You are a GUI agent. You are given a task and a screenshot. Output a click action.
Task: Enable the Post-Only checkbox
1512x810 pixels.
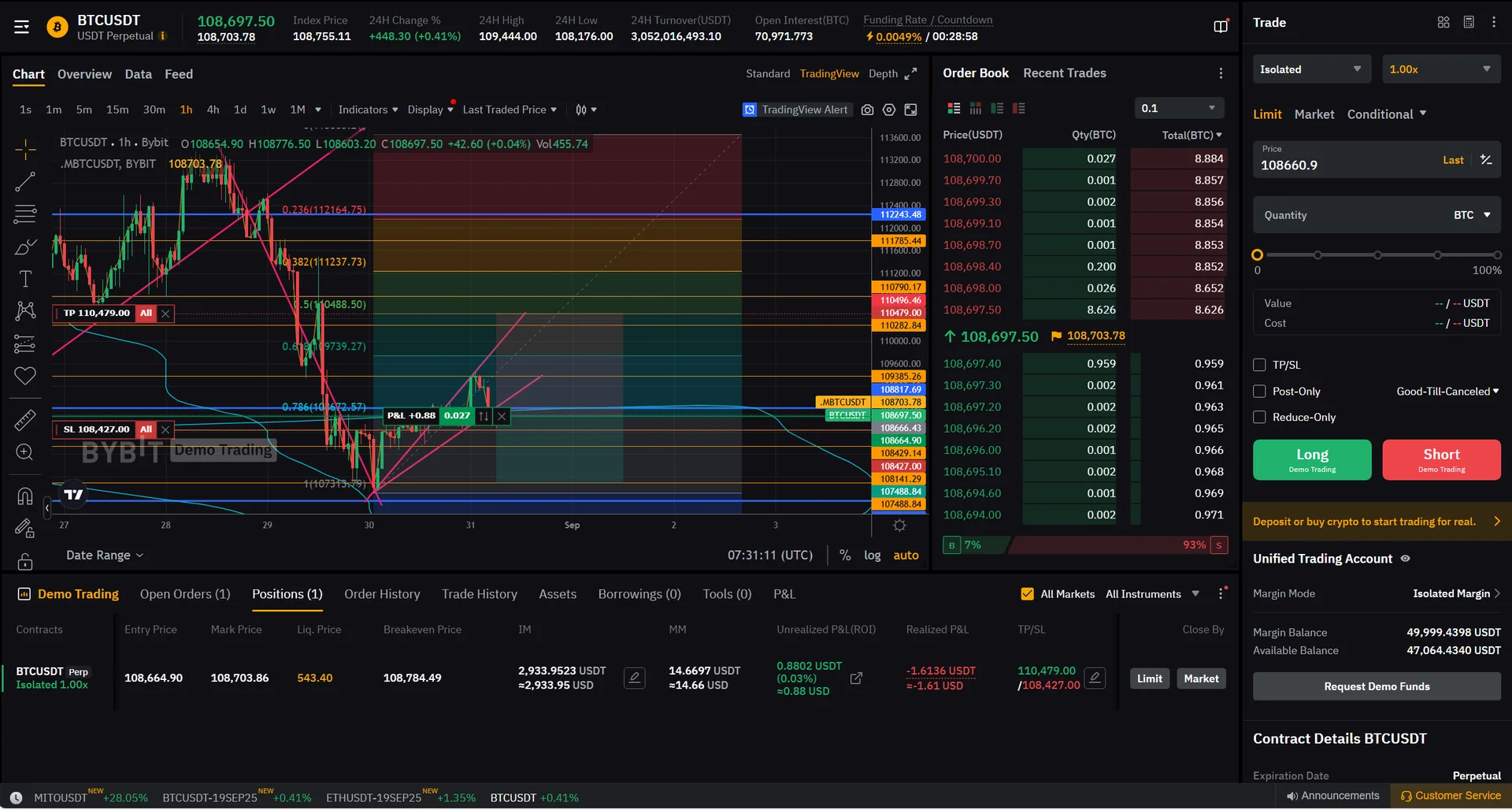click(1259, 392)
